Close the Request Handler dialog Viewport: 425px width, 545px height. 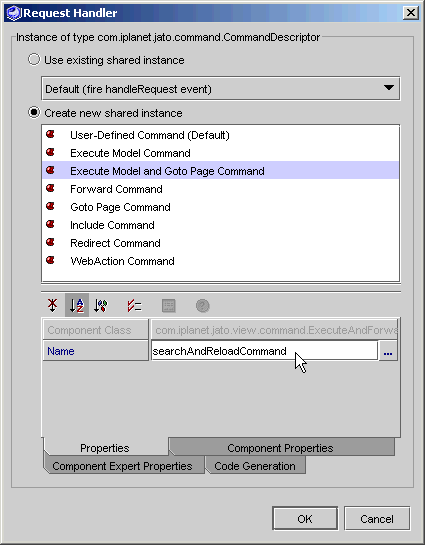click(410, 13)
